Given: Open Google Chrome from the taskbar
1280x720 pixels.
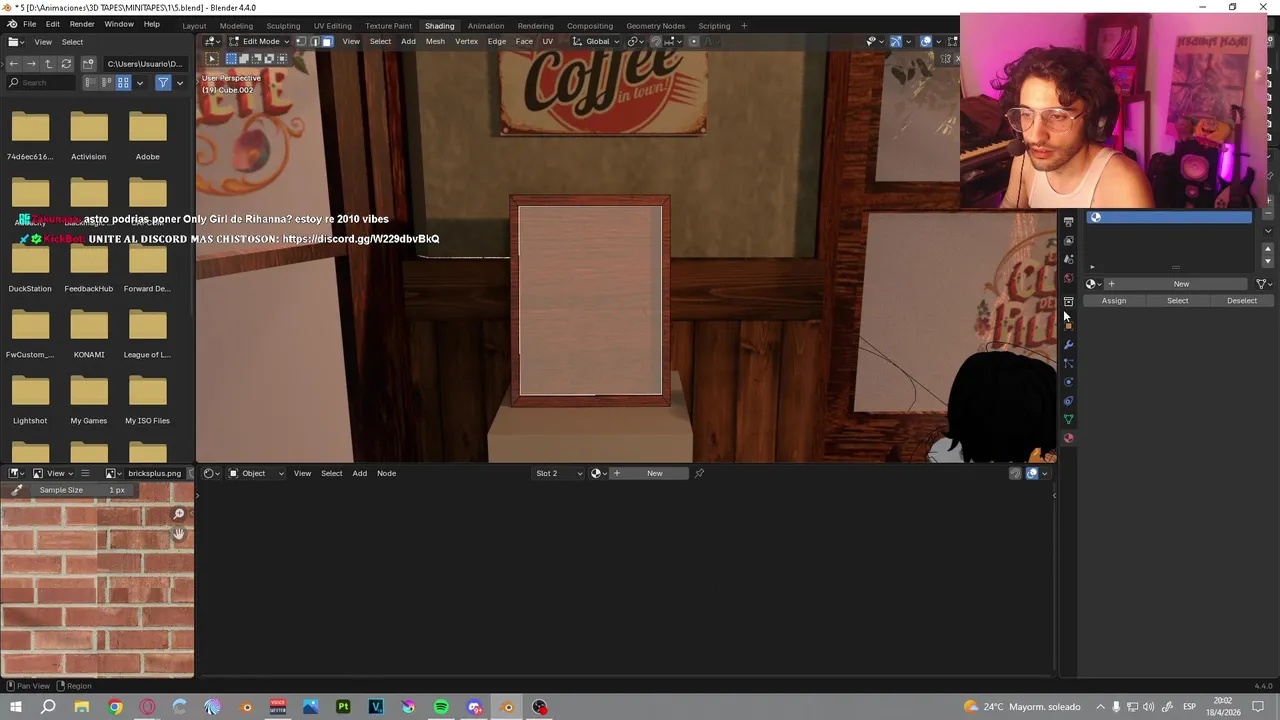Looking at the screenshot, I should [115, 707].
